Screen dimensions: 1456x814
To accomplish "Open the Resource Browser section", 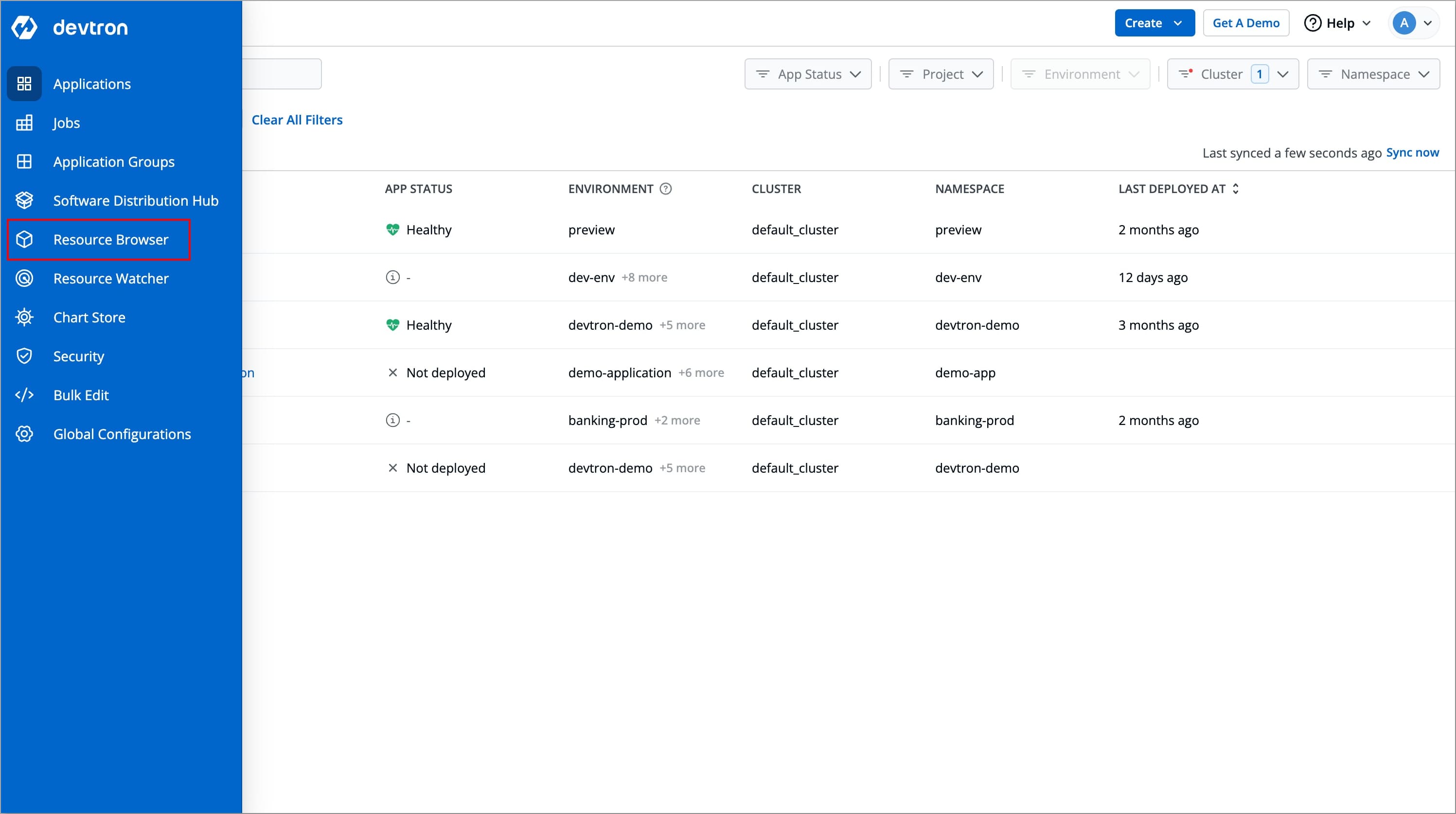I will tap(111, 239).
